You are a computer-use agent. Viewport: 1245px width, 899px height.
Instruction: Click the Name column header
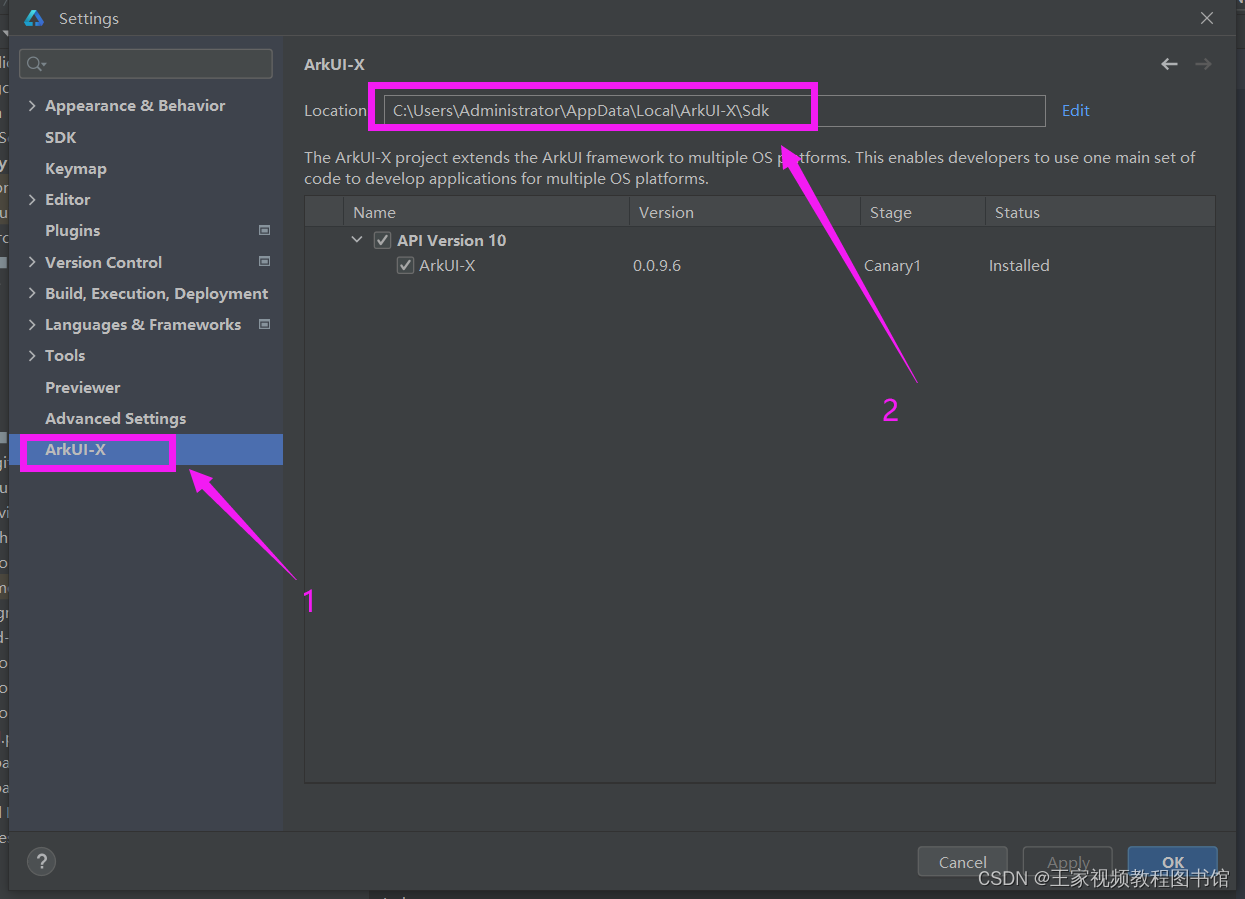pyautogui.click(x=486, y=212)
